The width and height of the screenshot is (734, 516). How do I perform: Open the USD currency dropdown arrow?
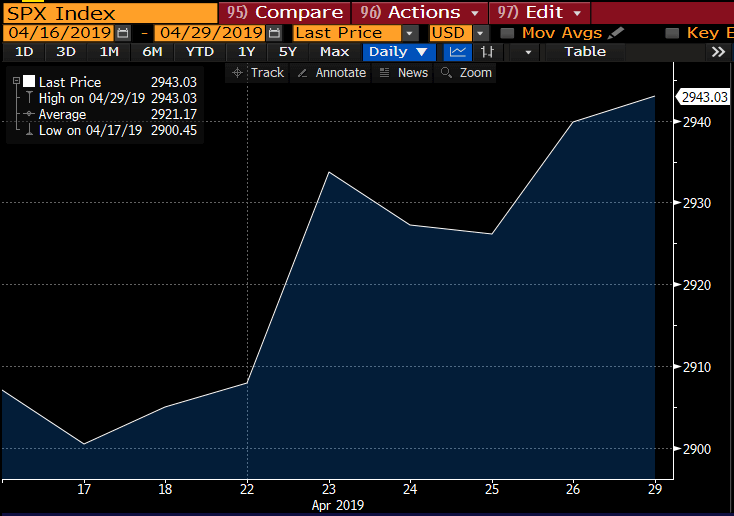pos(480,33)
